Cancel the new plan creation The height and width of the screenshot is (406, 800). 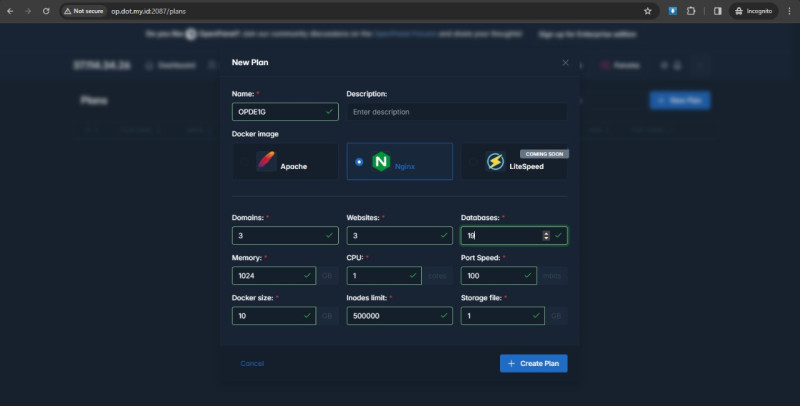pos(252,363)
